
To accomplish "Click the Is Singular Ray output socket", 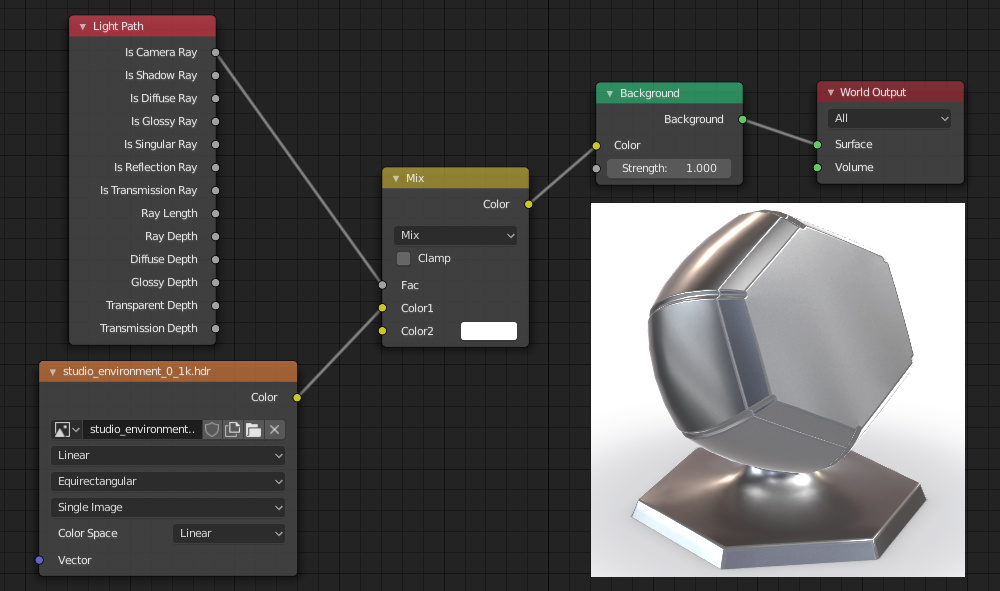I will point(216,144).
